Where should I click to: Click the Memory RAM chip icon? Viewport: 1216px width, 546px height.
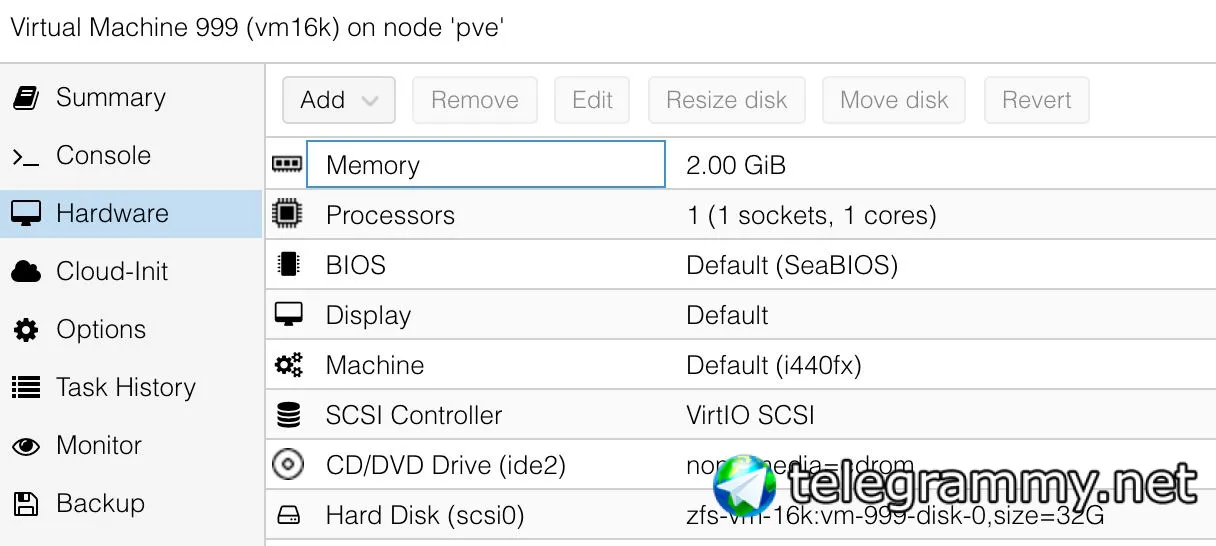click(x=287, y=164)
